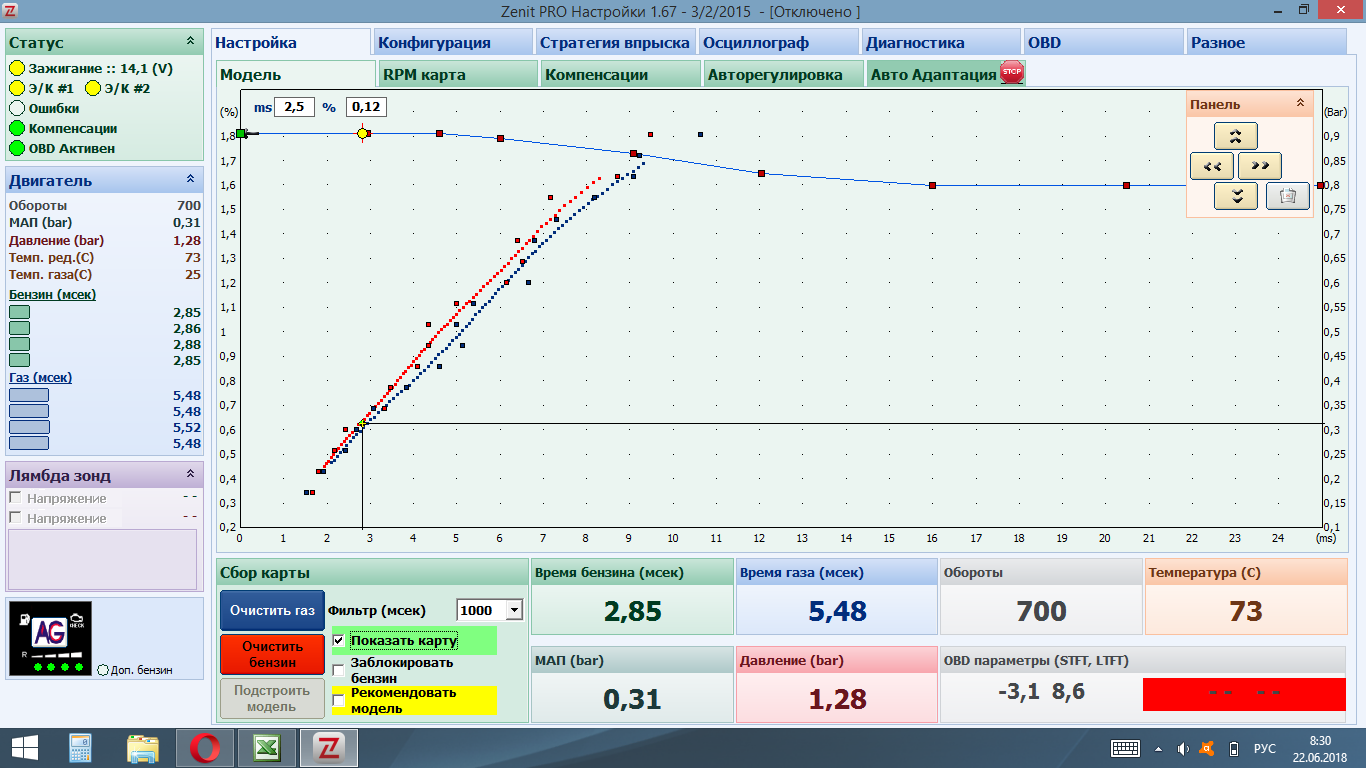
Task: Open File Explorer from the taskbar
Action: pos(143,748)
